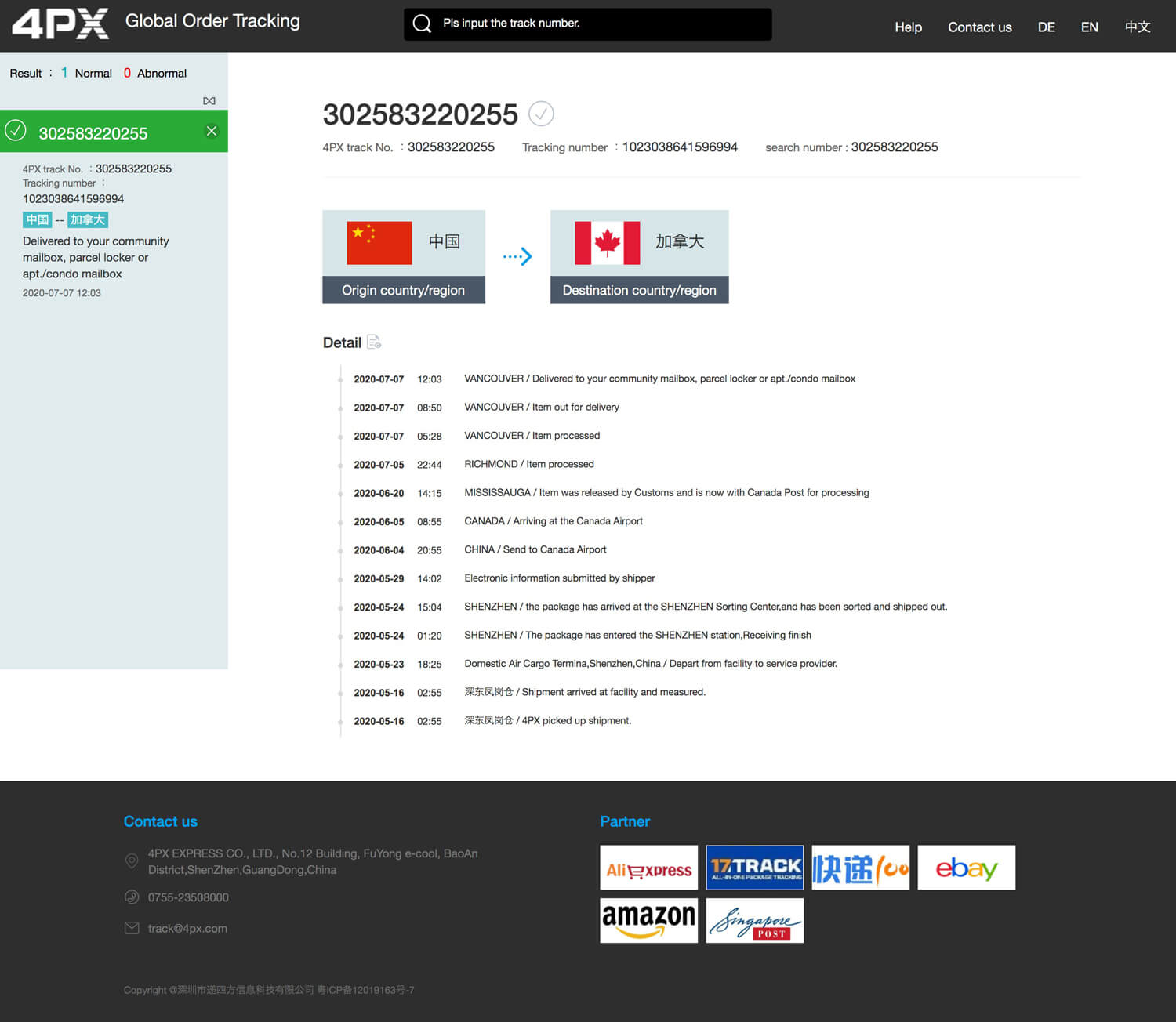Click the China flag image
This screenshot has width=1176, height=1022.
[x=379, y=243]
